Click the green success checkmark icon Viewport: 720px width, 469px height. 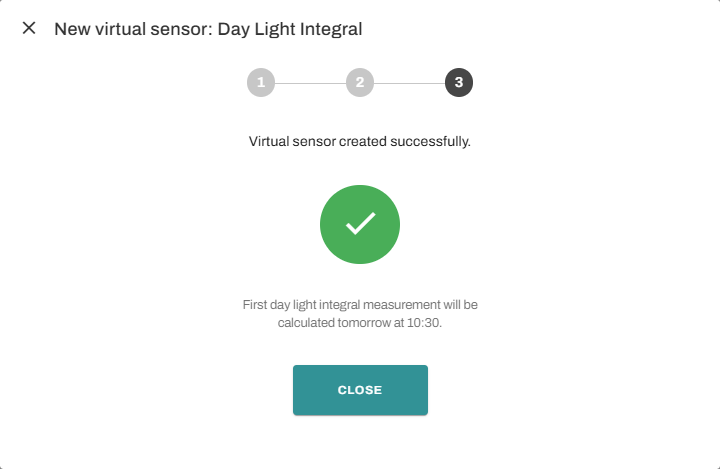click(x=360, y=225)
